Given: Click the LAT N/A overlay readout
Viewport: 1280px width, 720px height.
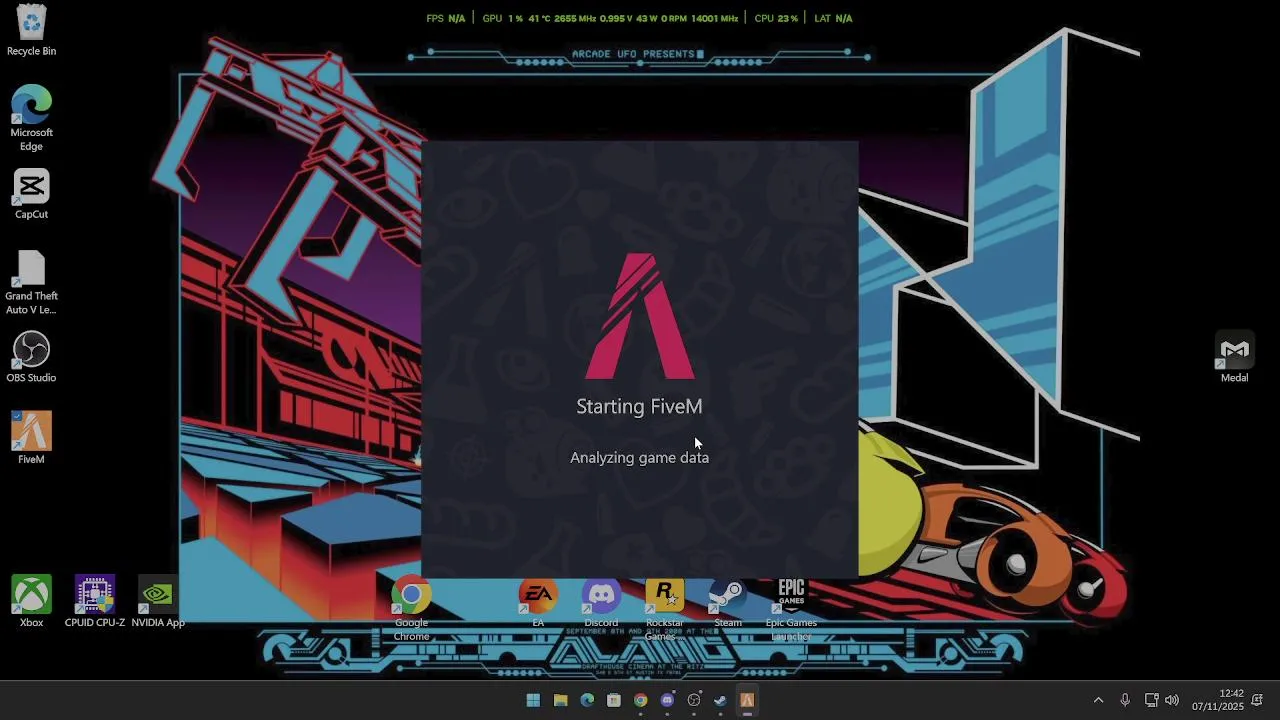Looking at the screenshot, I should (833, 18).
